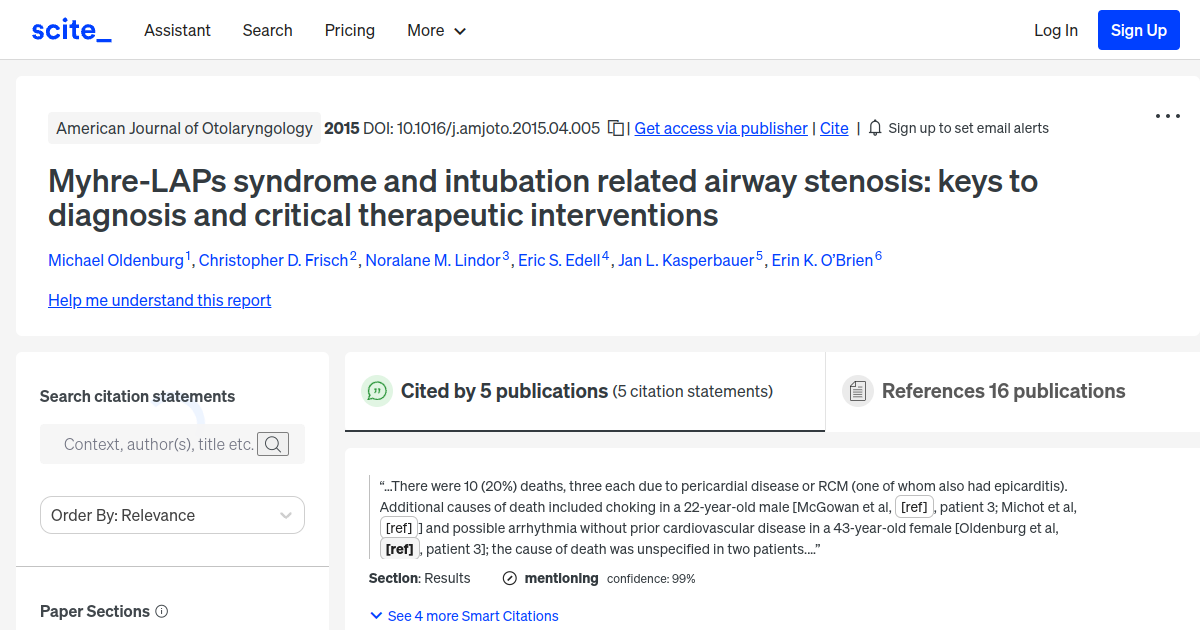The image size is (1200, 630).
Task: Click the bell icon for email alerts
Action: click(x=874, y=128)
